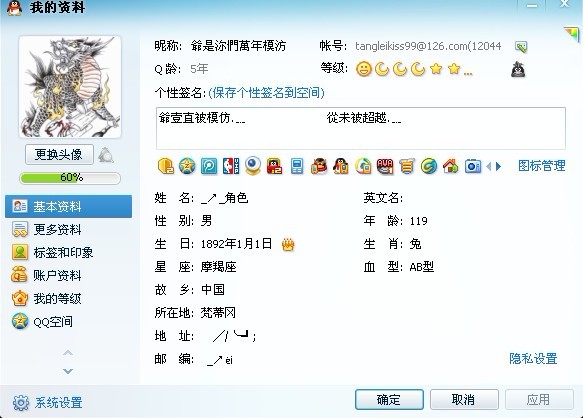Viewport: 583px width, 418px height.
Task: Click the NBA icon in services row
Action: [x=231, y=166]
